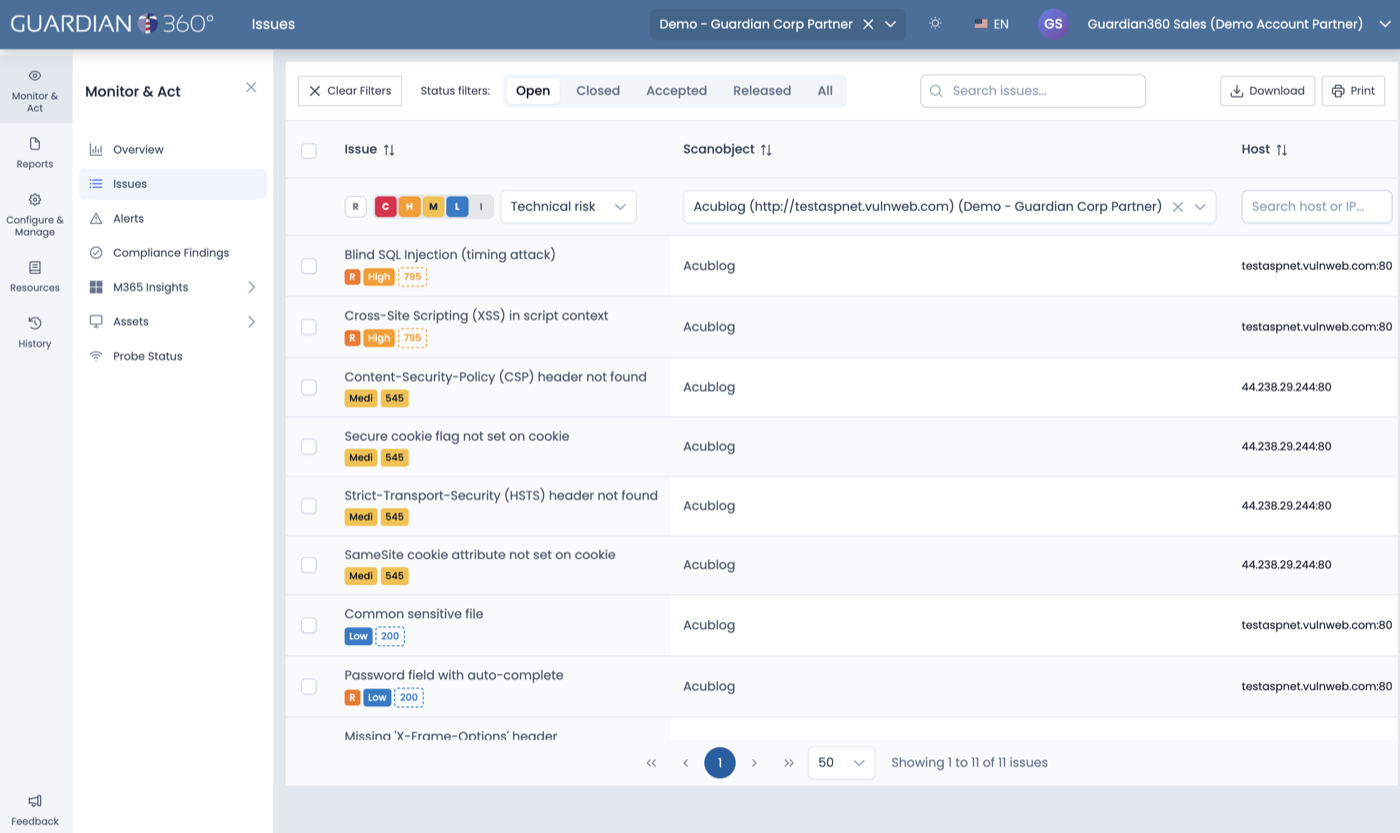This screenshot has height=833, width=1400.
Task: Open Overview in the side menu
Action: pyautogui.click(x=172, y=150)
